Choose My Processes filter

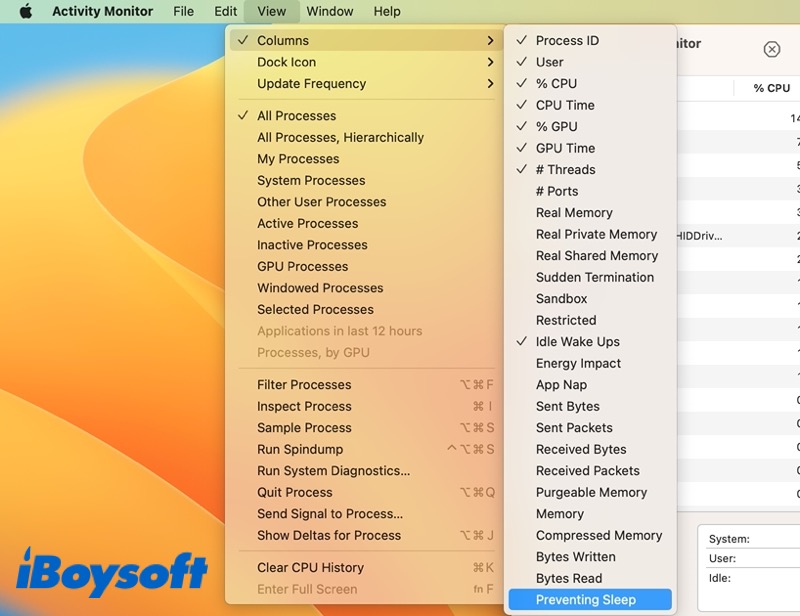(x=298, y=159)
